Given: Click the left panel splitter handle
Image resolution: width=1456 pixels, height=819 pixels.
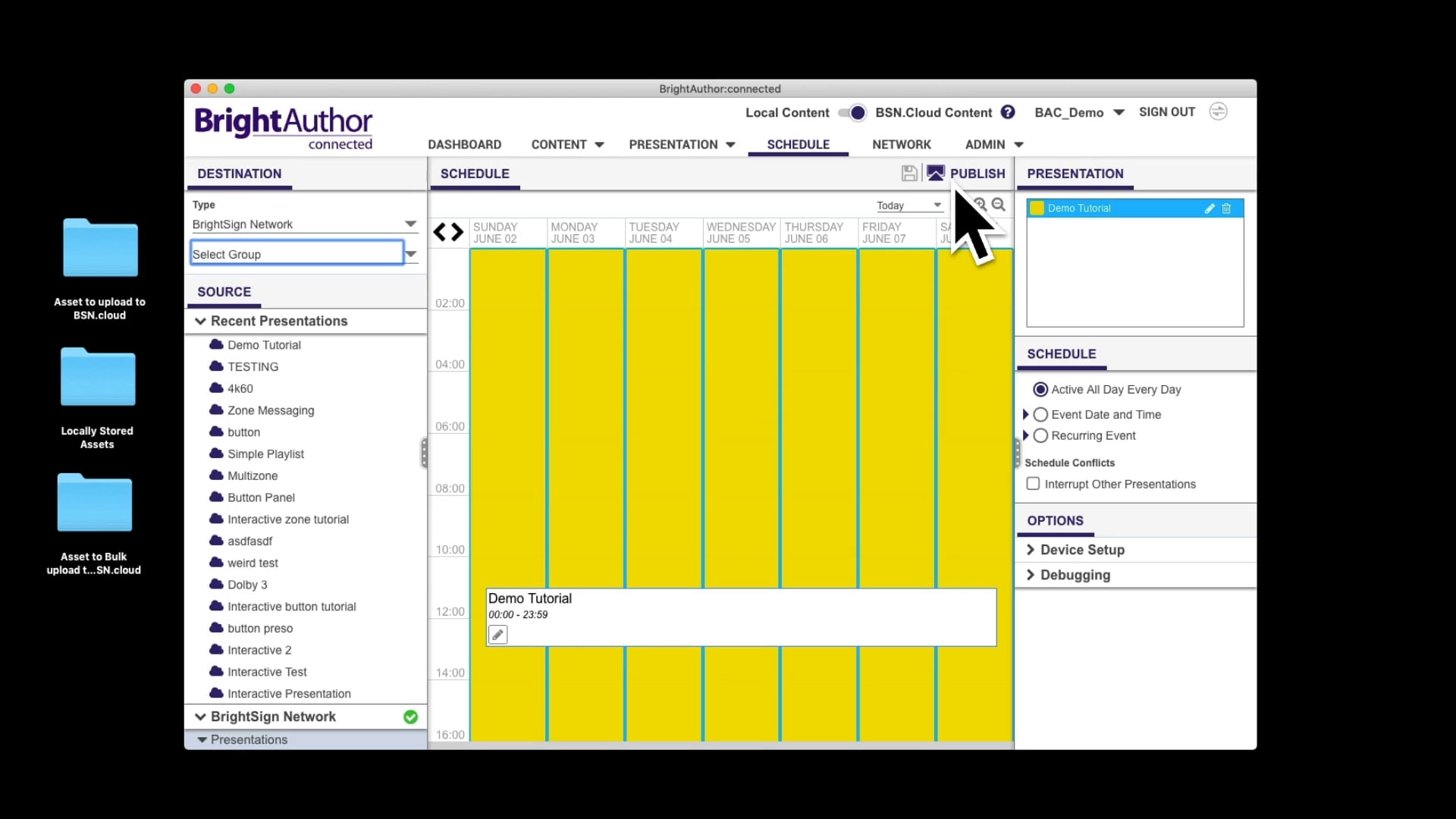Looking at the screenshot, I should click(x=424, y=453).
